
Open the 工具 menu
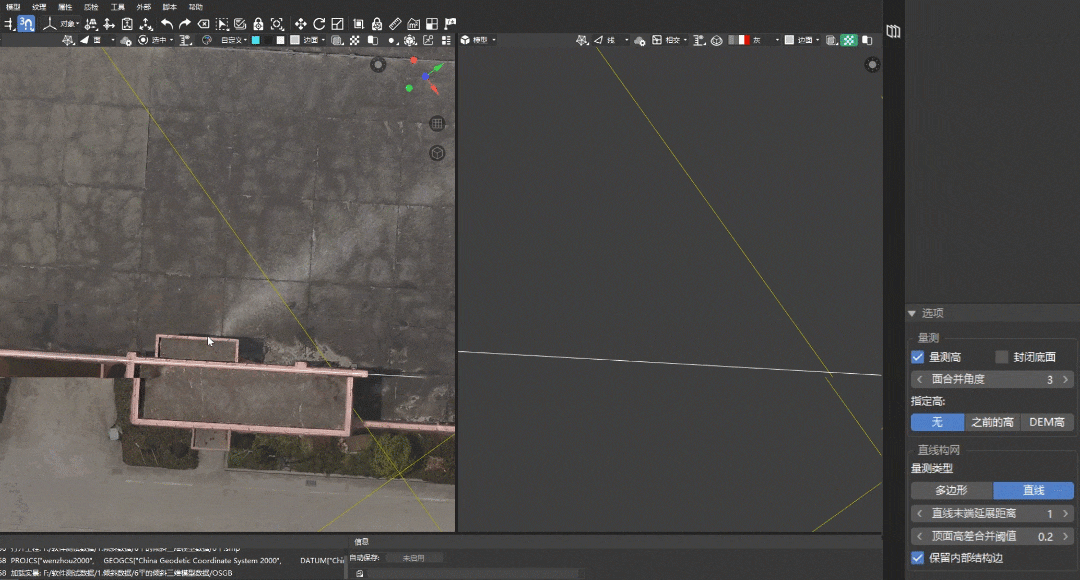point(118,7)
